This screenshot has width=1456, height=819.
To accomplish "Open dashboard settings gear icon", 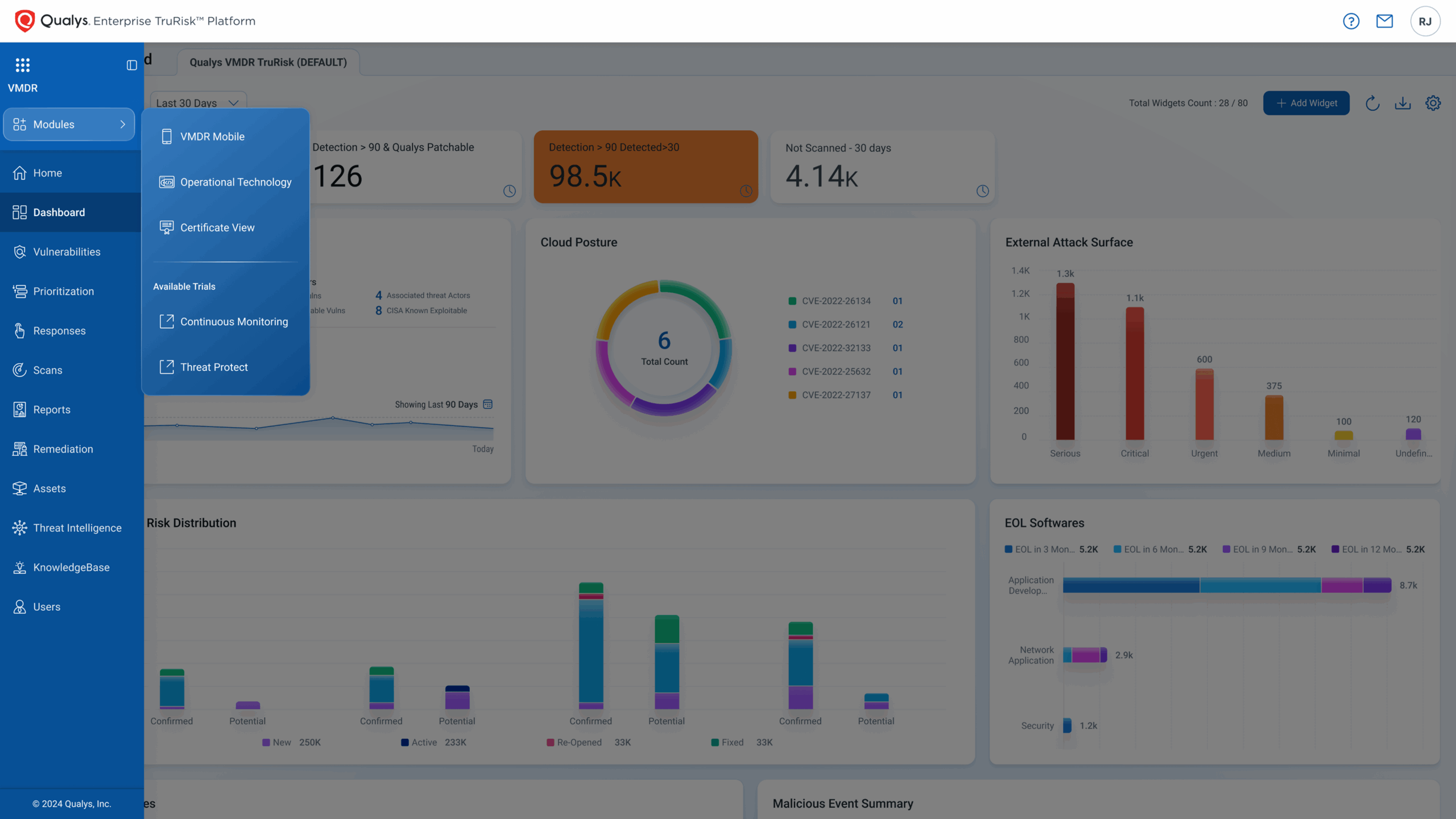I will tap(1433, 103).
